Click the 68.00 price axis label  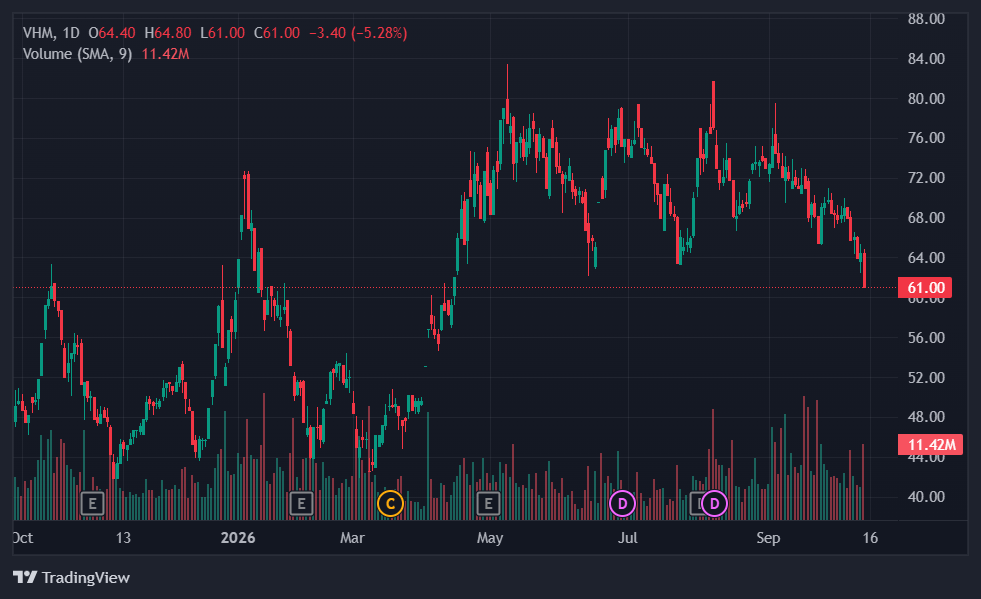pyautogui.click(x=926, y=218)
